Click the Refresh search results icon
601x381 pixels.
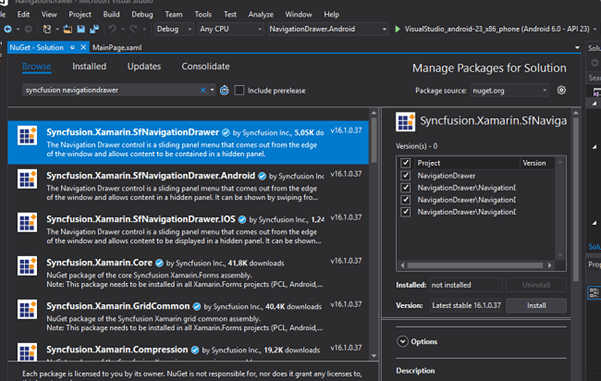click(x=224, y=90)
